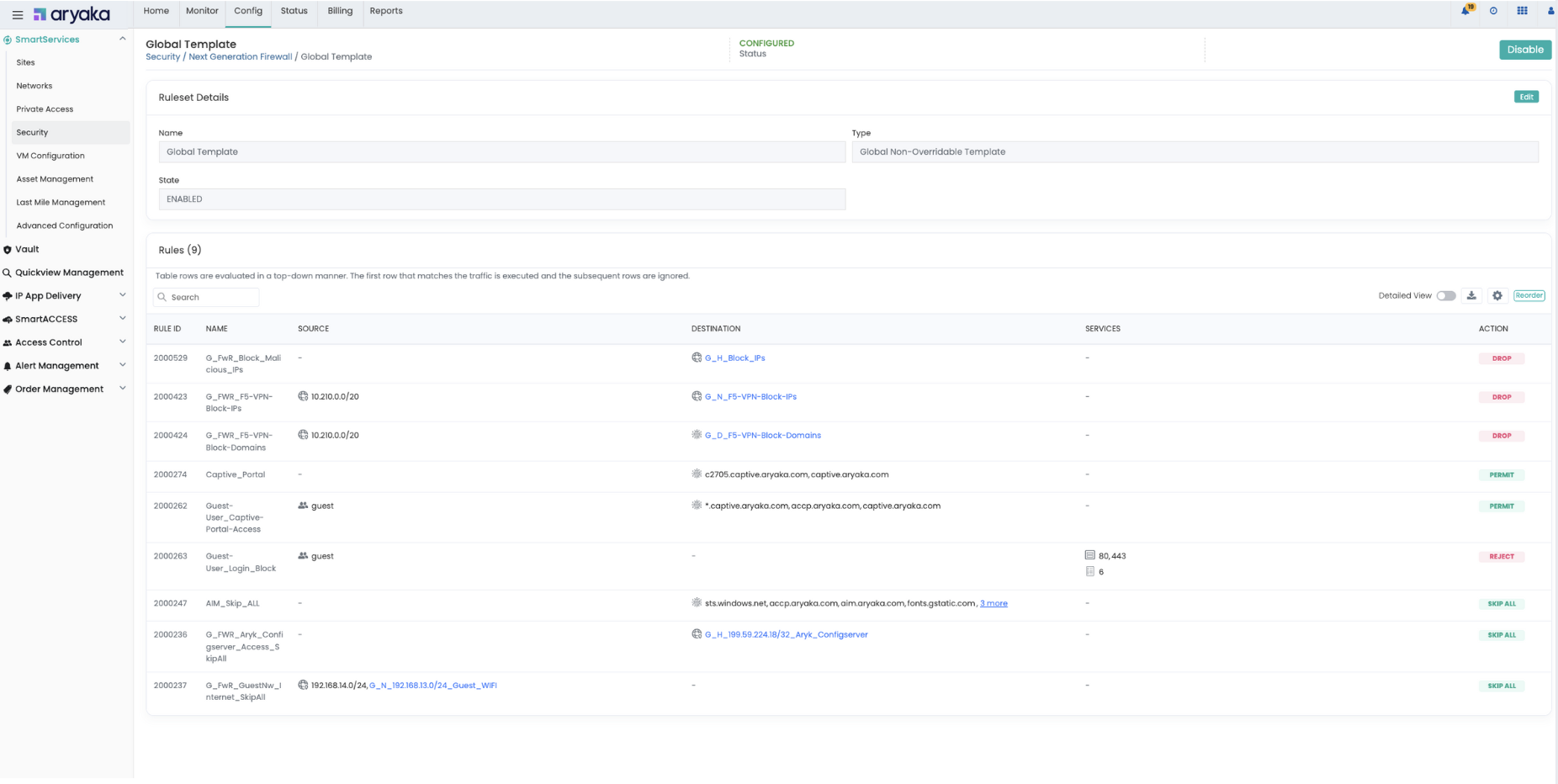Expand the Alert Management section

coord(123,365)
